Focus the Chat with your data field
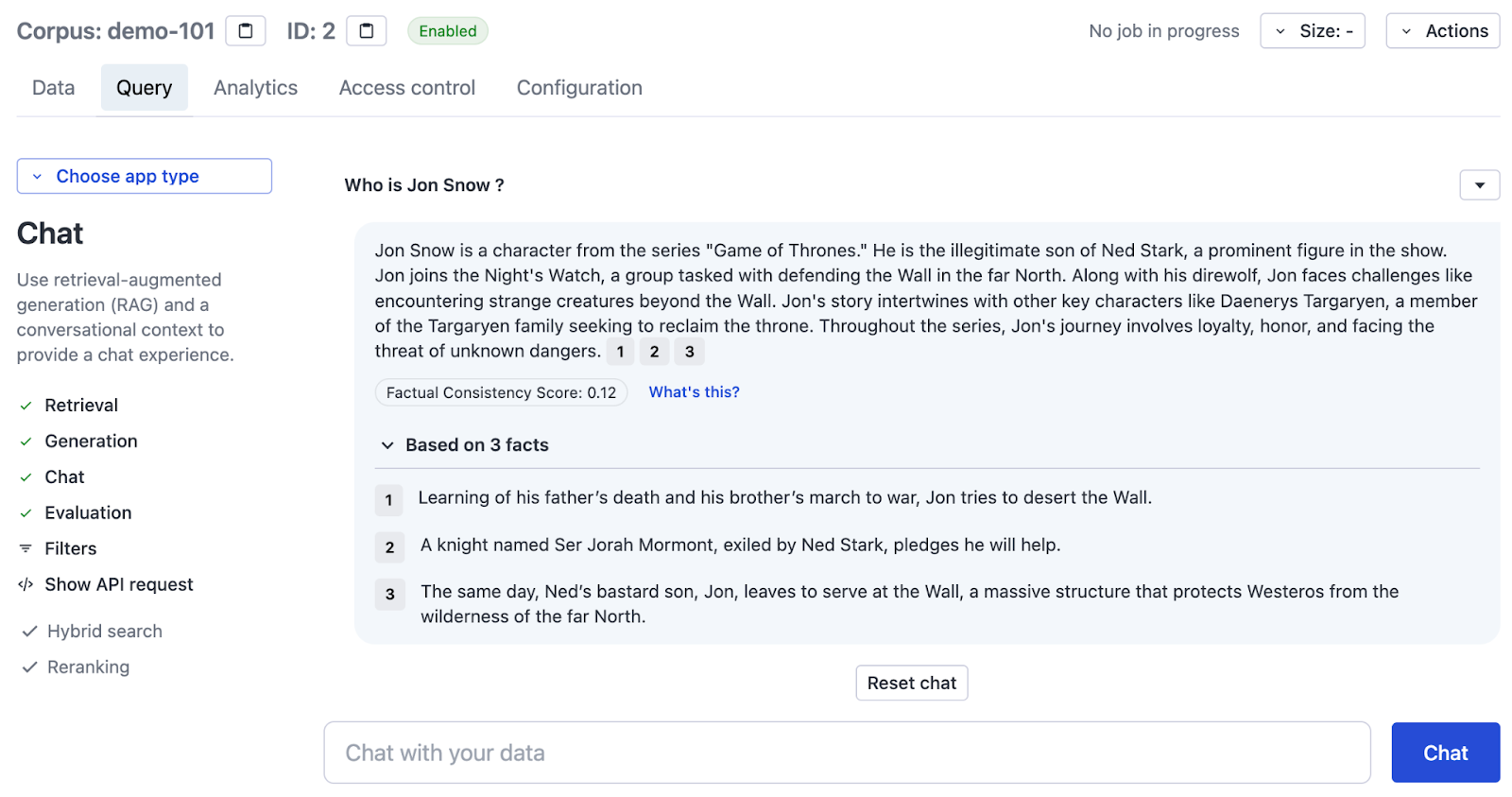1512x797 pixels. click(x=847, y=753)
